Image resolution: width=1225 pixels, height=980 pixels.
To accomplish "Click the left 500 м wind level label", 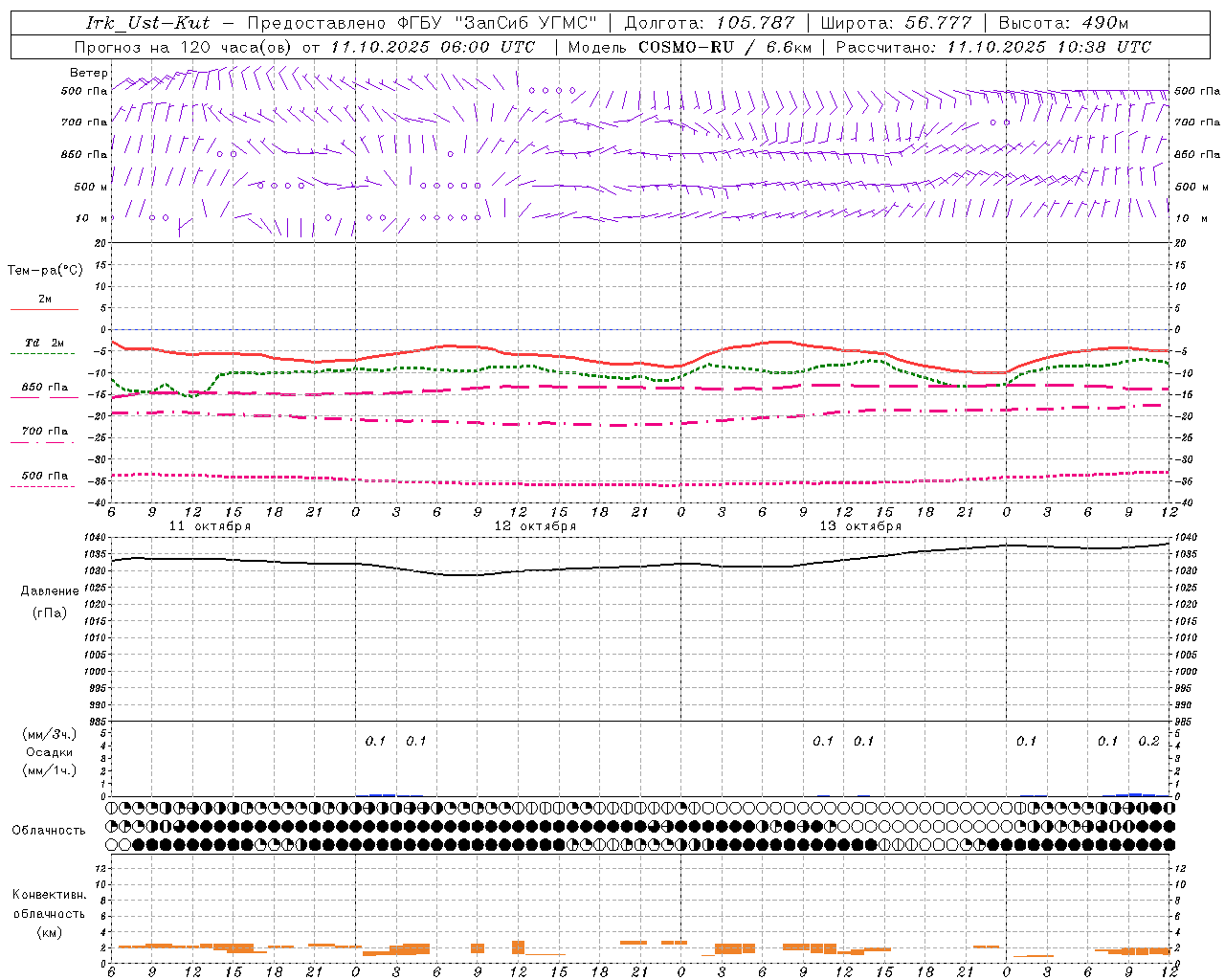I will point(91,187).
